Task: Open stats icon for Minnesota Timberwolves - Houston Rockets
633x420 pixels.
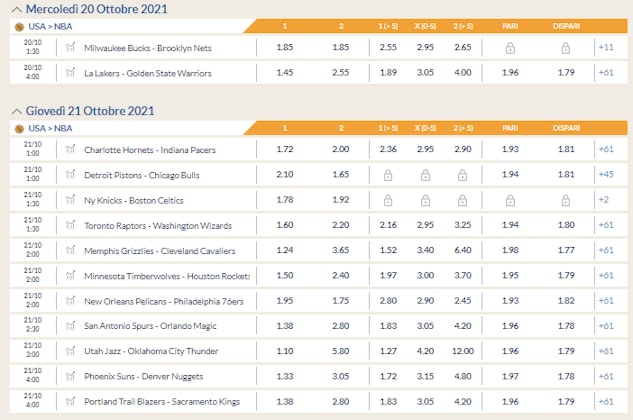Action: pos(71,275)
